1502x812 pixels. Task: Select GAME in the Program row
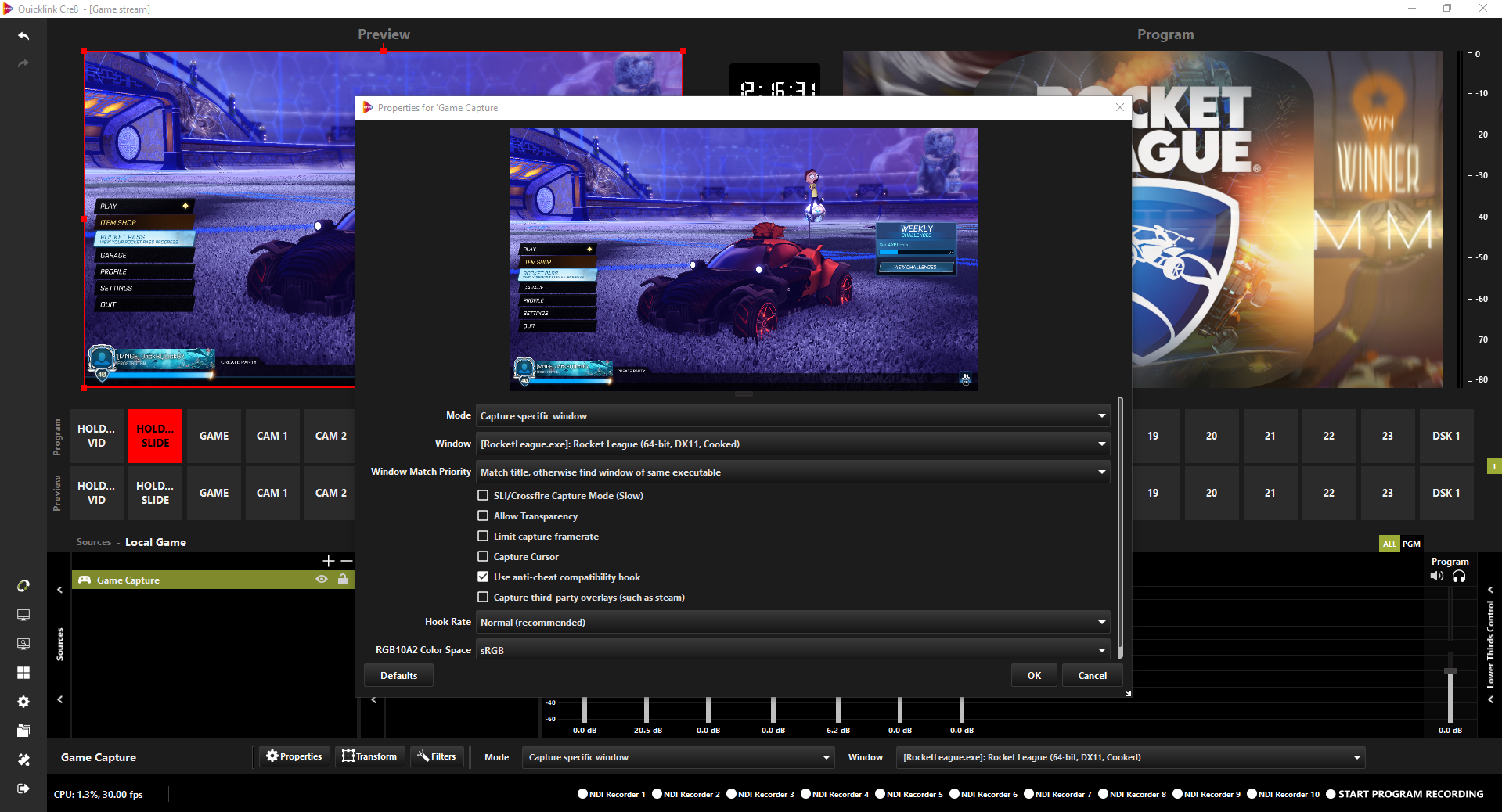coord(214,436)
